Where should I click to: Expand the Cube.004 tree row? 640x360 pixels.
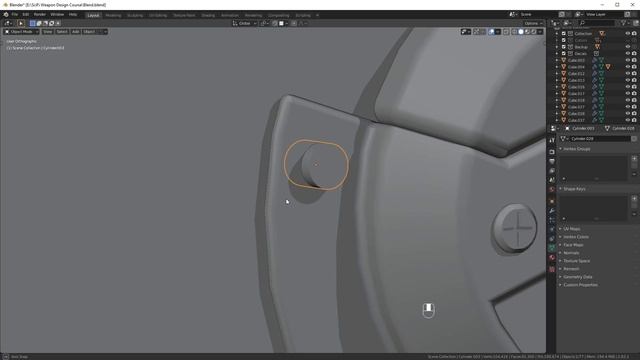(557, 67)
